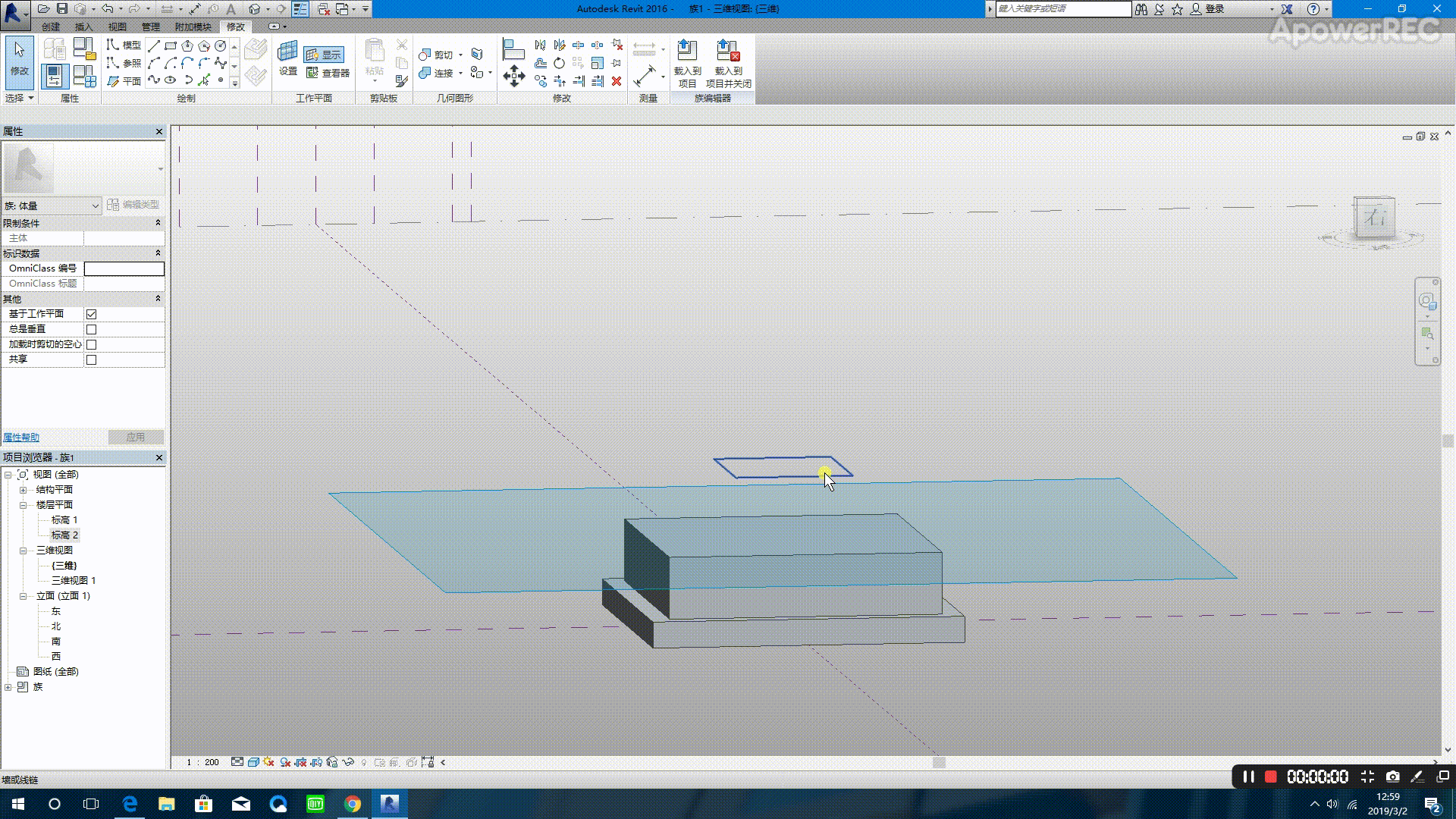Click the Rotate tool icon
Image resolution: width=1456 pixels, height=819 pixels.
tap(559, 63)
